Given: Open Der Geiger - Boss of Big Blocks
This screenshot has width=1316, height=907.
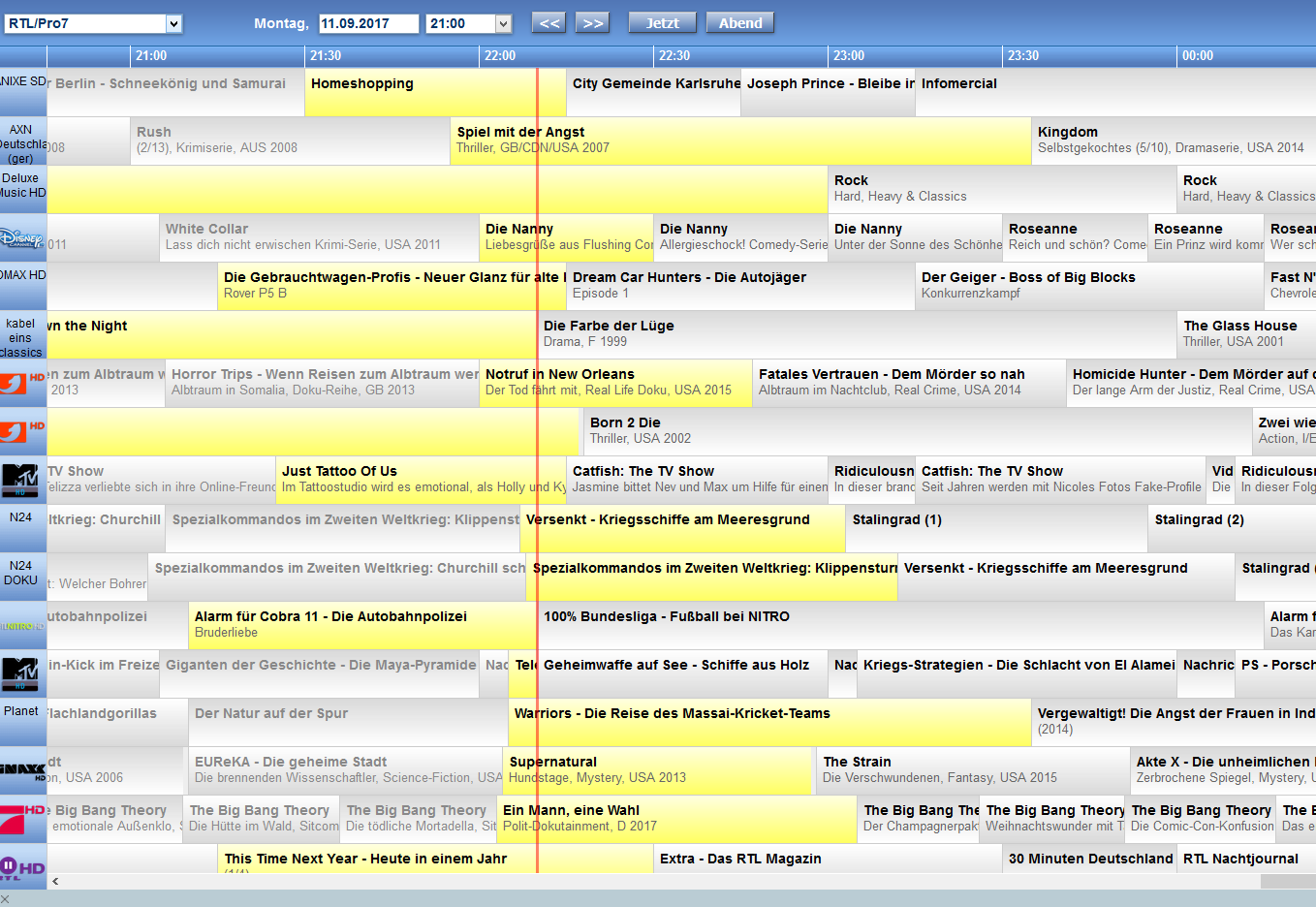Looking at the screenshot, I should tap(1089, 286).
